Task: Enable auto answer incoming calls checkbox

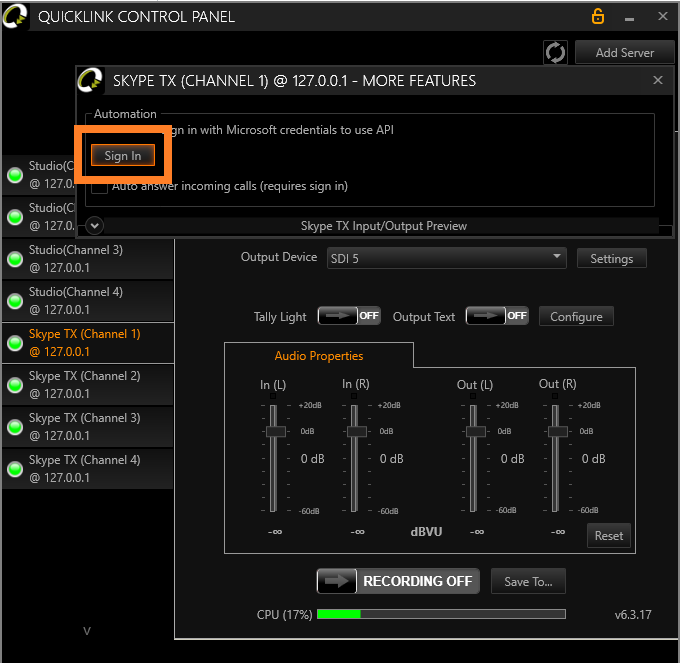Action: tap(99, 187)
